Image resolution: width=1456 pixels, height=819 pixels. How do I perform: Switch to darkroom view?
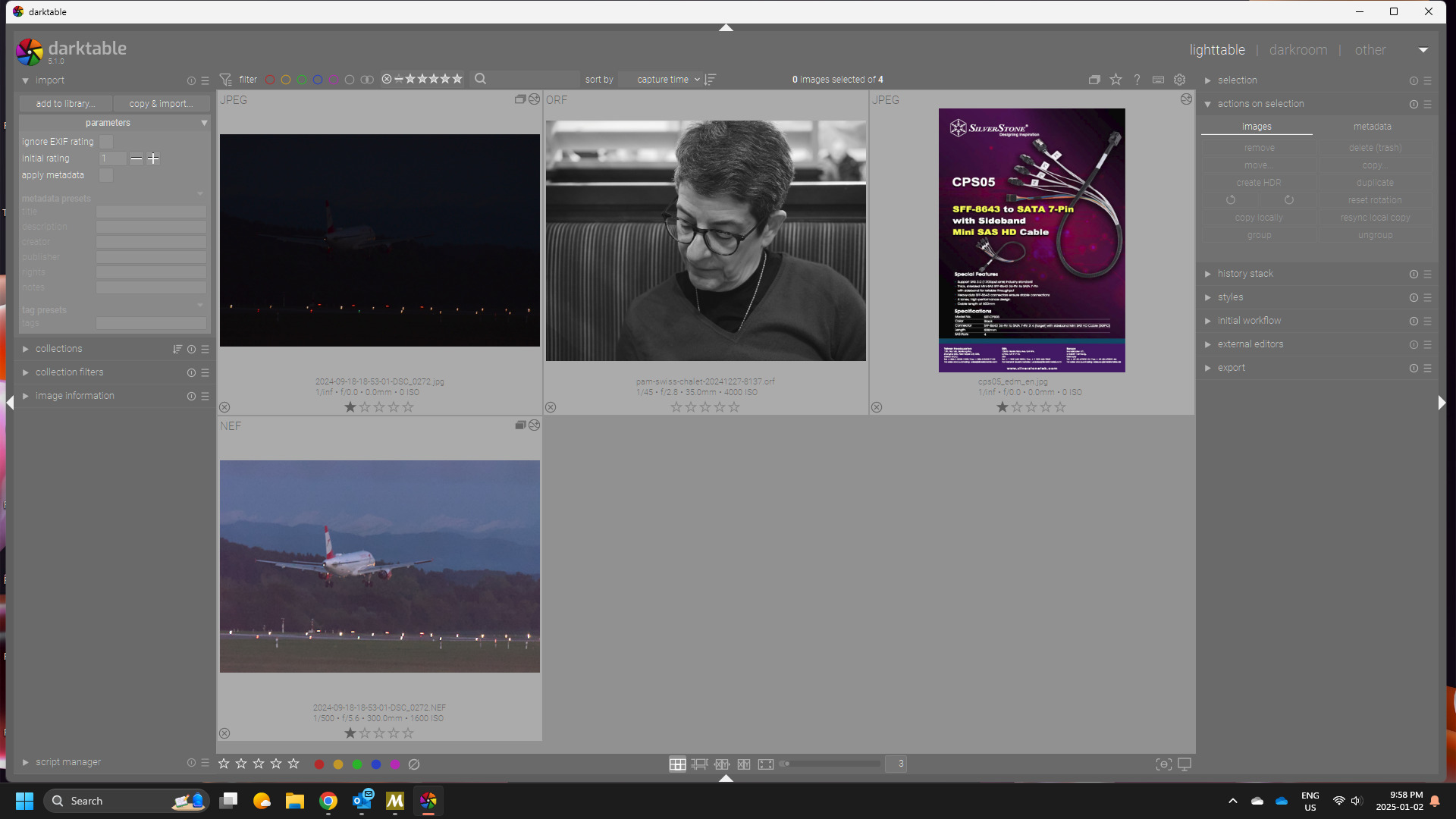pos(1298,50)
